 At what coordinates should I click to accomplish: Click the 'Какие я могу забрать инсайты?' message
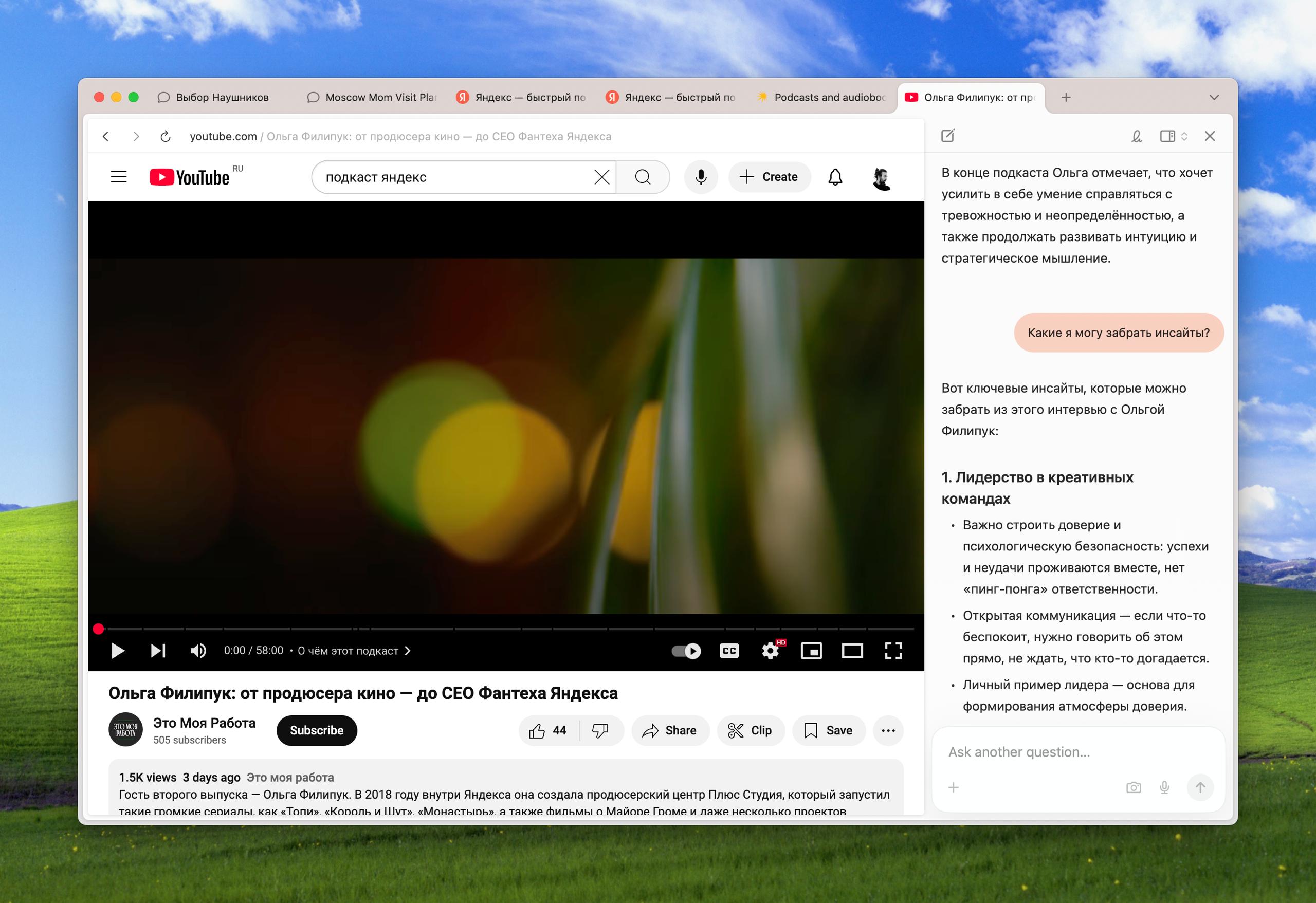1119,333
